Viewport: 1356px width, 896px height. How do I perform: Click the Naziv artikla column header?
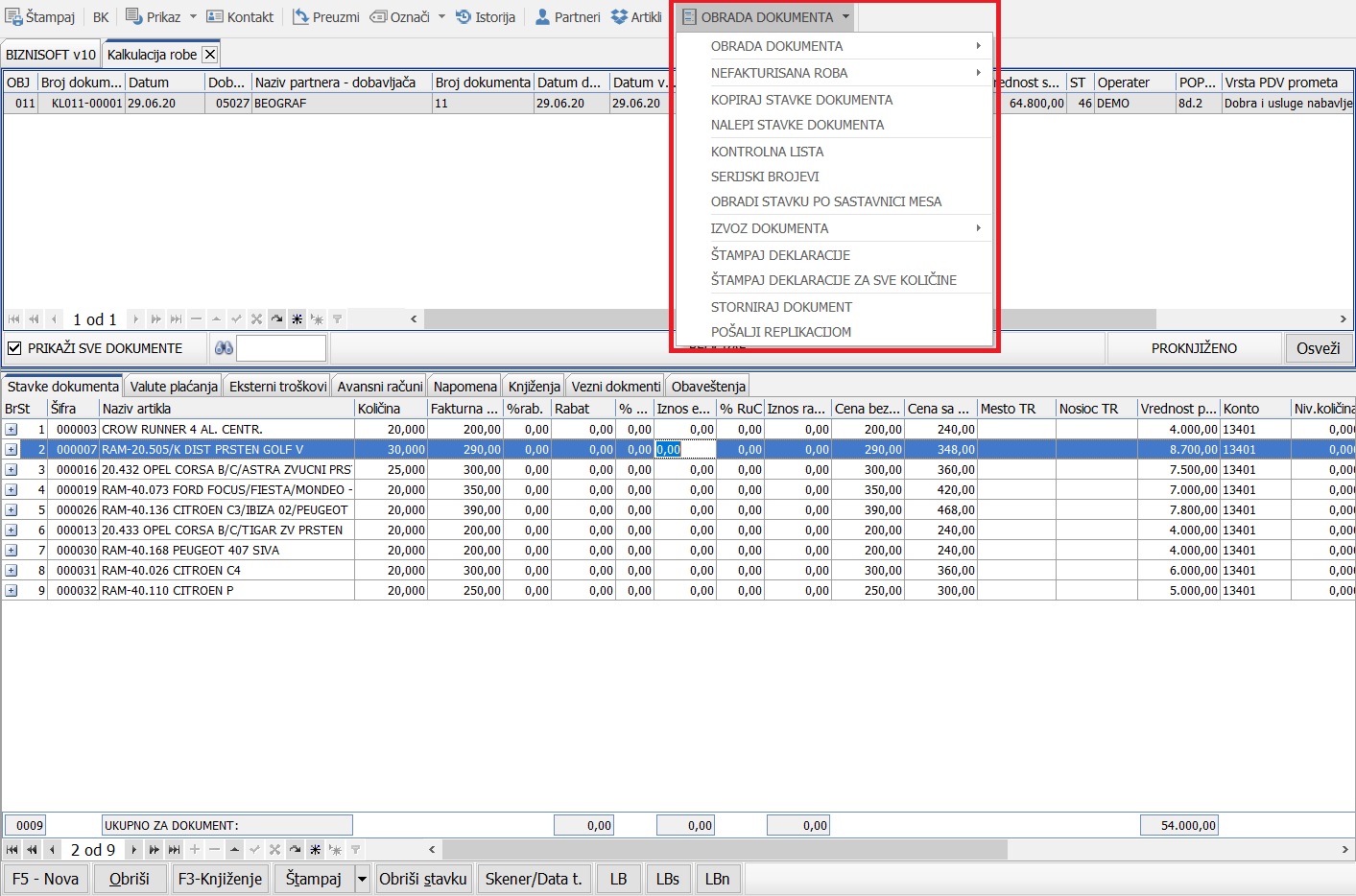pyautogui.click(x=226, y=409)
